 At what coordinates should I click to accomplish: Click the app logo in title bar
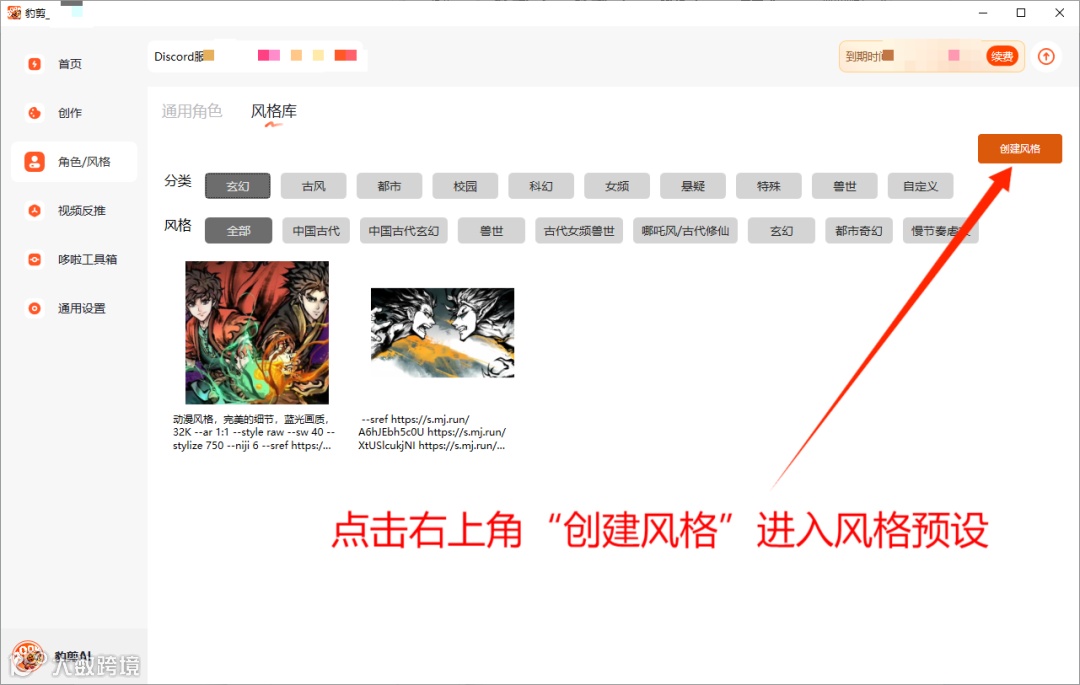pos(14,12)
